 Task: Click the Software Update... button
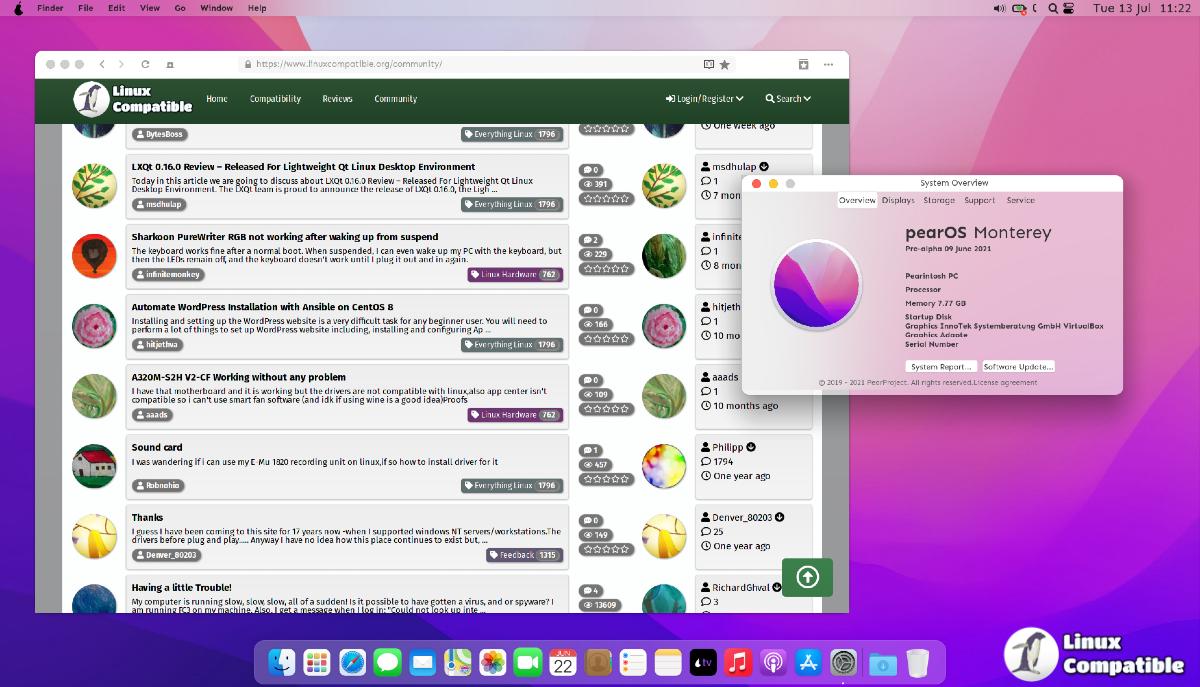[x=1018, y=367]
